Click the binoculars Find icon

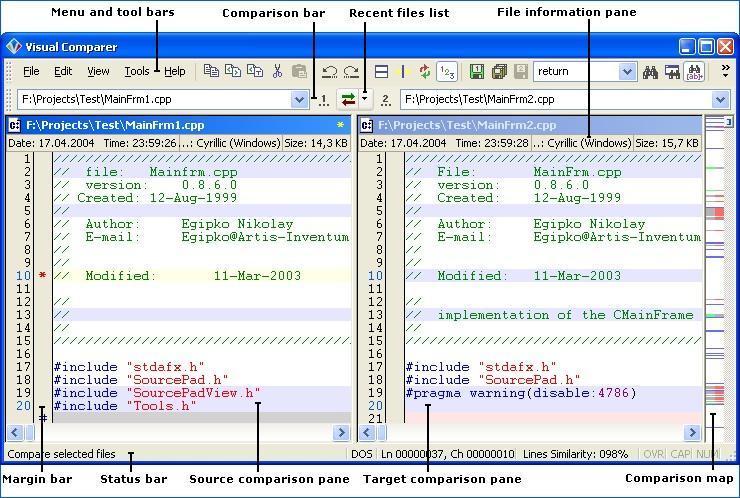(650, 72)
